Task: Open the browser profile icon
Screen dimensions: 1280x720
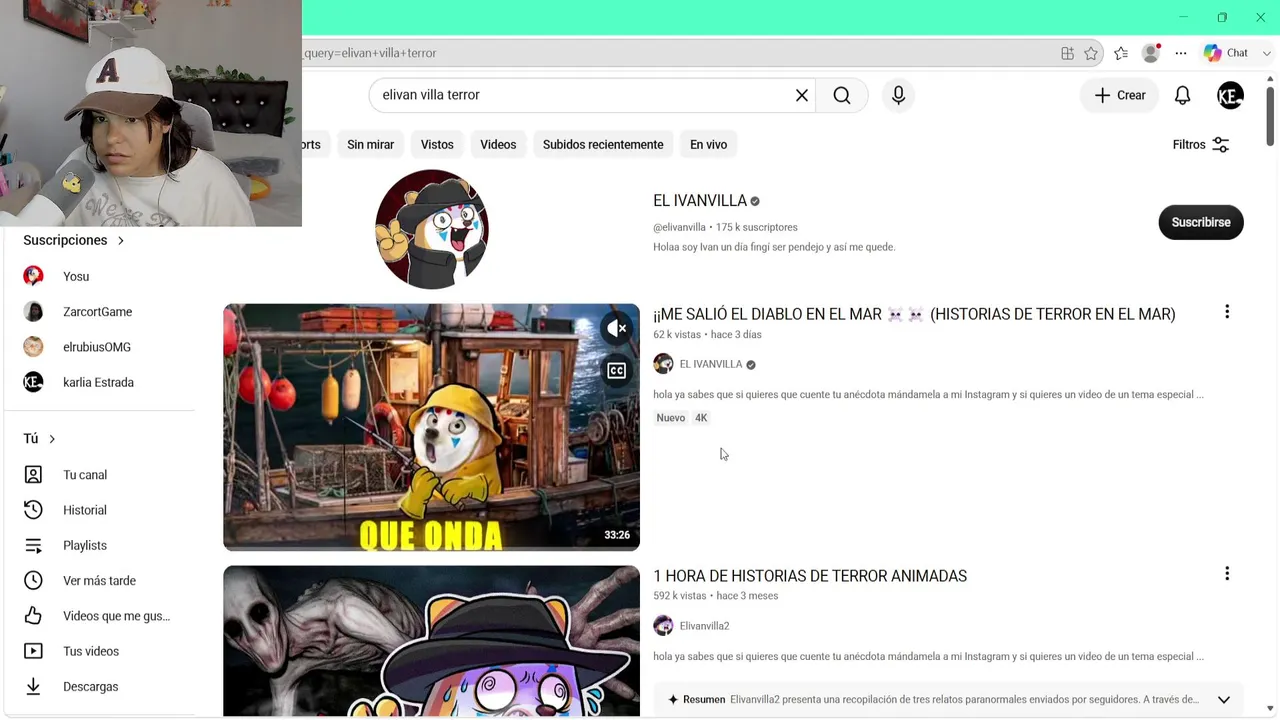Action: pos(1151,53)
